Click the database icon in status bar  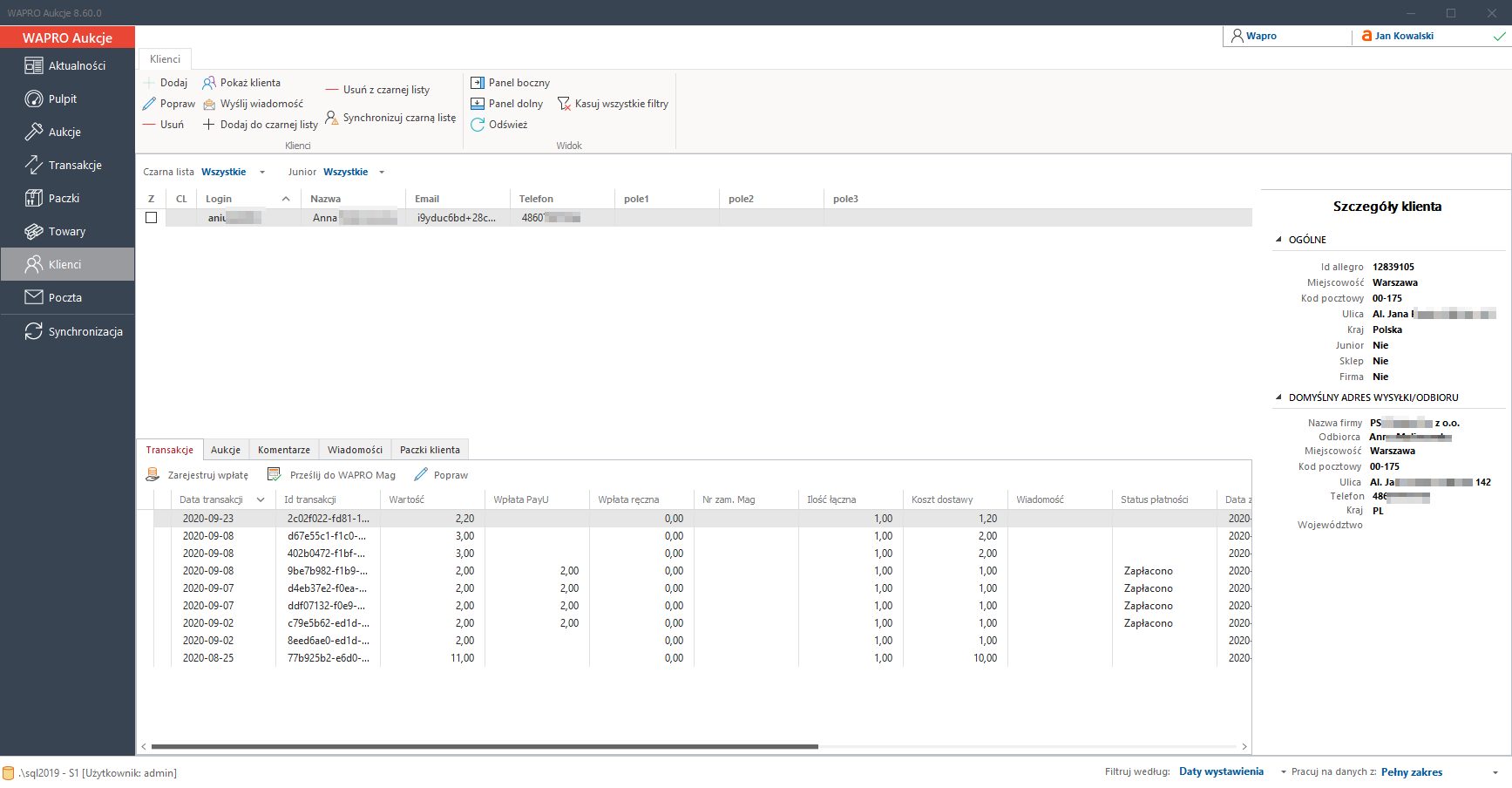9,773
